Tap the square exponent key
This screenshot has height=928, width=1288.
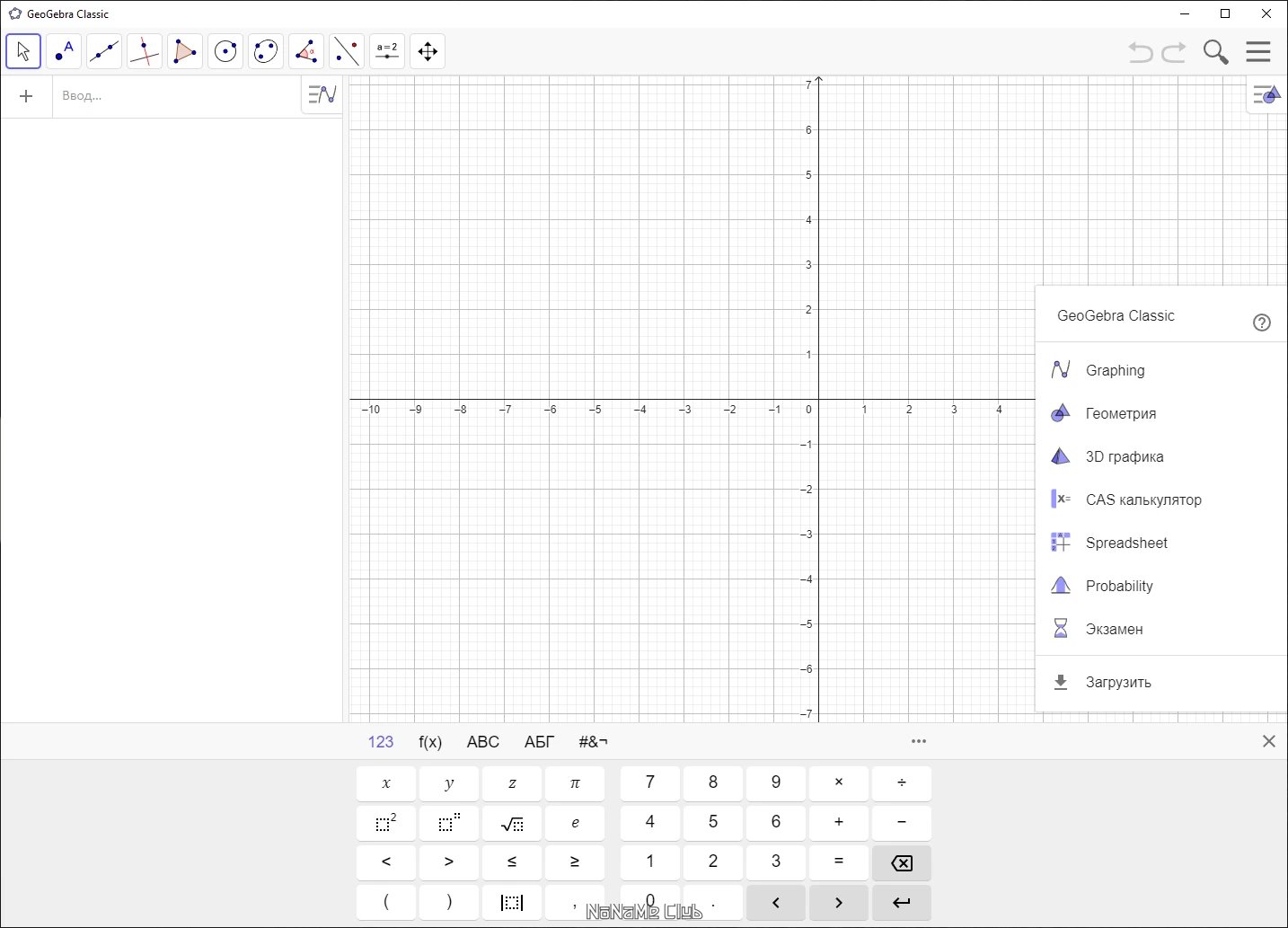click(x=386, y=823)
